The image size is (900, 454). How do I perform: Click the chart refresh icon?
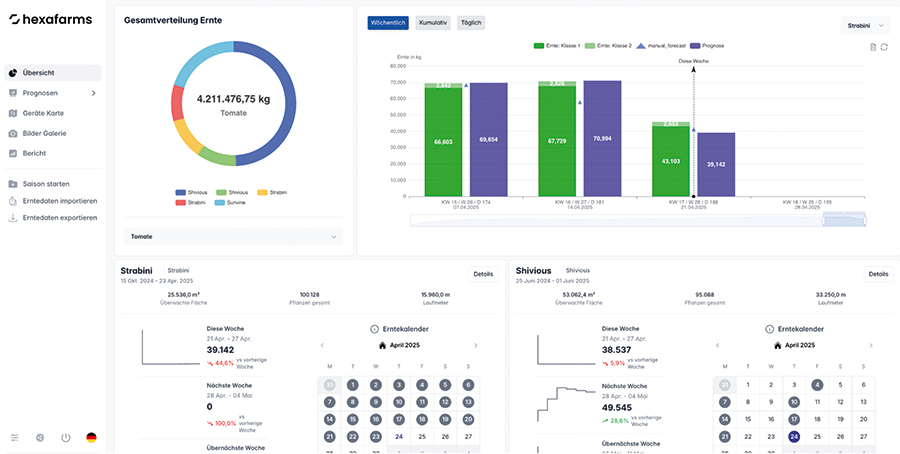tap(884, 47)
